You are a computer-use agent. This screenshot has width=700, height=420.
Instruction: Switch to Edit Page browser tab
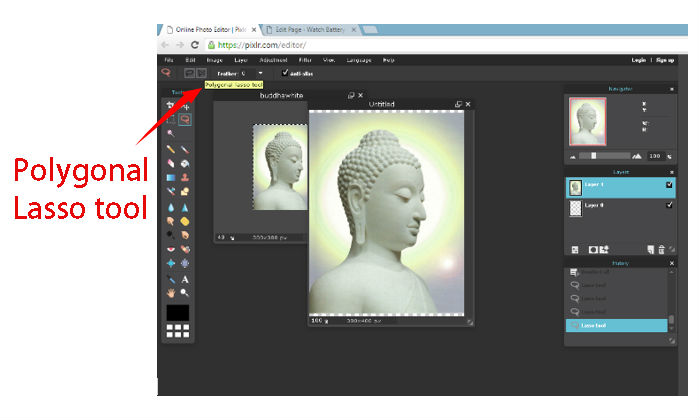coord(310,29)
